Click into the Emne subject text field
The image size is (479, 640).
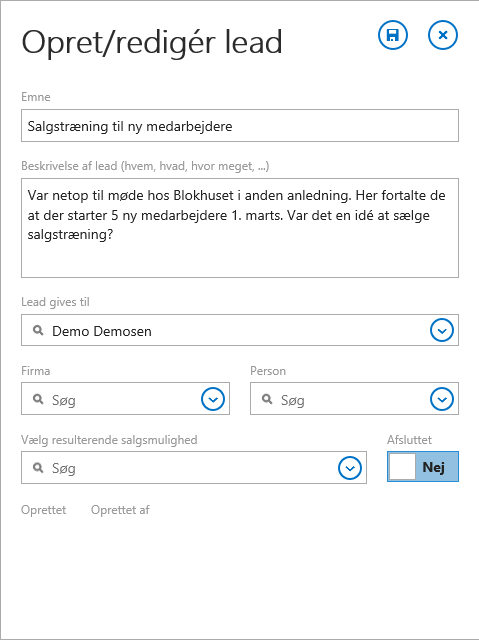pyautogui.click(x=240, y=126)
